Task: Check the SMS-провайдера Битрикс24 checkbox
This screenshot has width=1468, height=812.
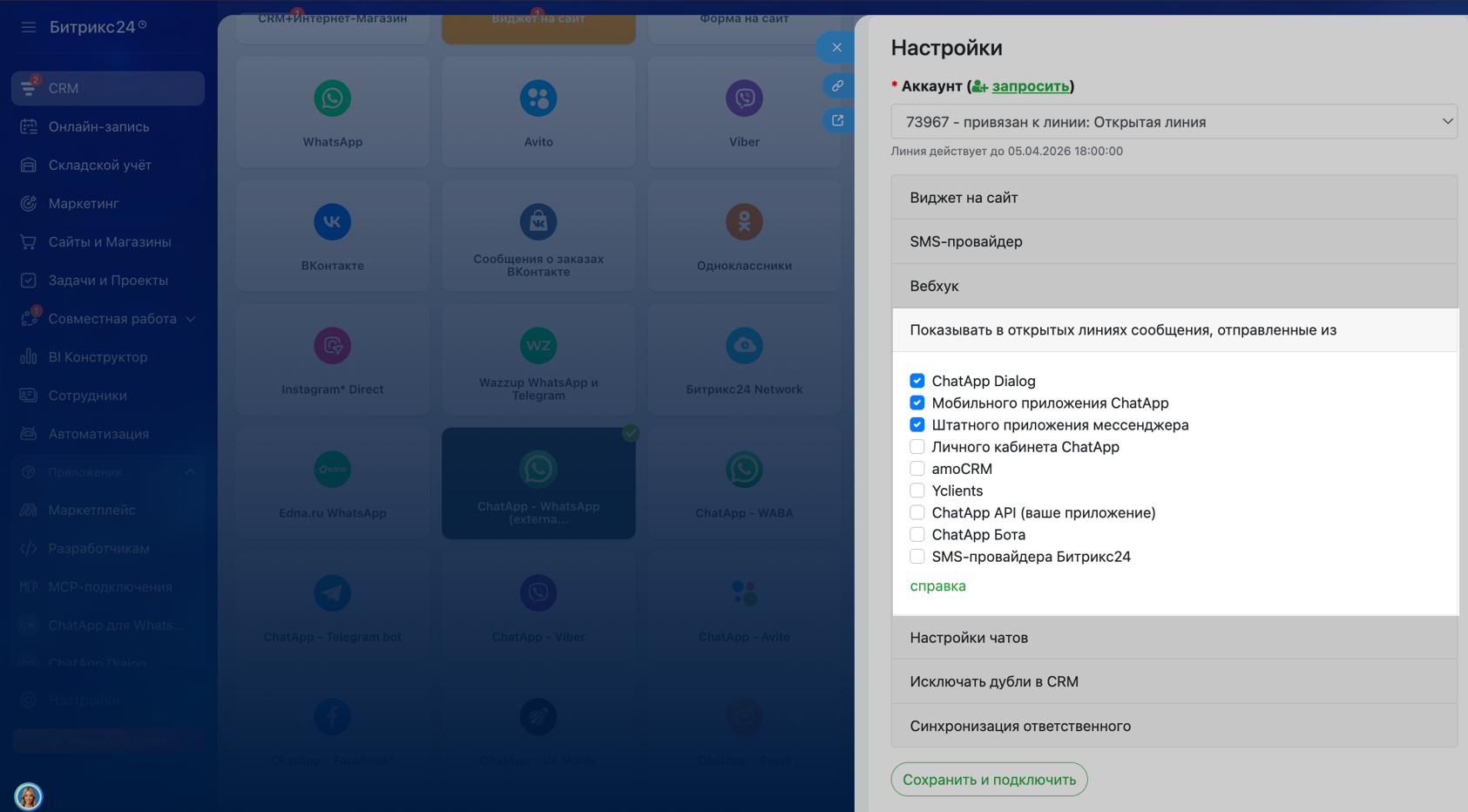Action: (917, 557)
